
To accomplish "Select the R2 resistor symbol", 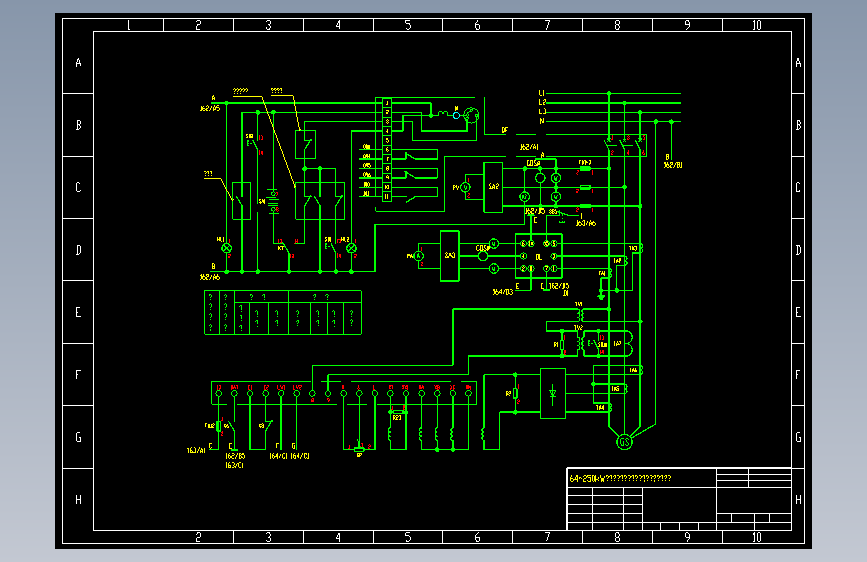I will 515,393.
